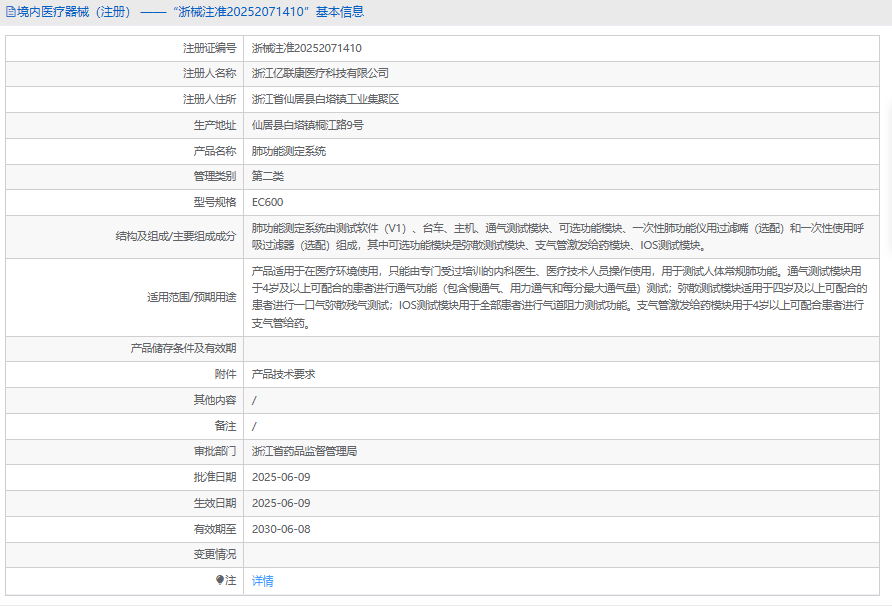Click the 生效日期 row label
The height and width of the screenshot is (606, 892).
pyautogui.click(x=215, y=504)
